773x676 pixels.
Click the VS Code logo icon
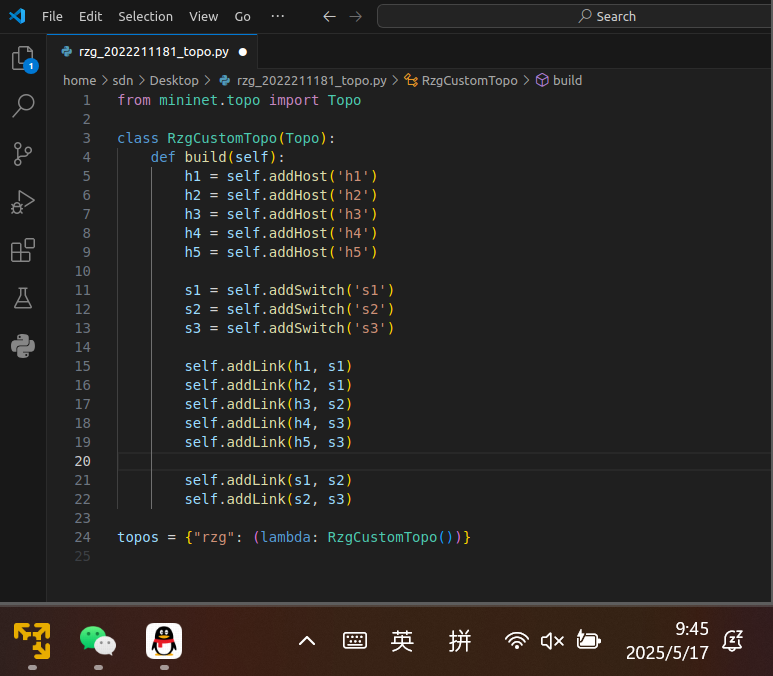pyautogui.click(x=17, y=16)
